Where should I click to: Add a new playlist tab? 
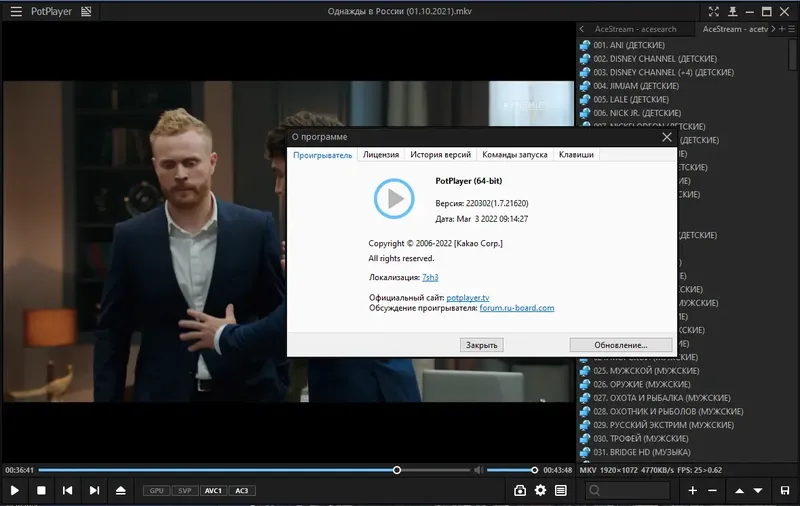click(x=782, y=29)
